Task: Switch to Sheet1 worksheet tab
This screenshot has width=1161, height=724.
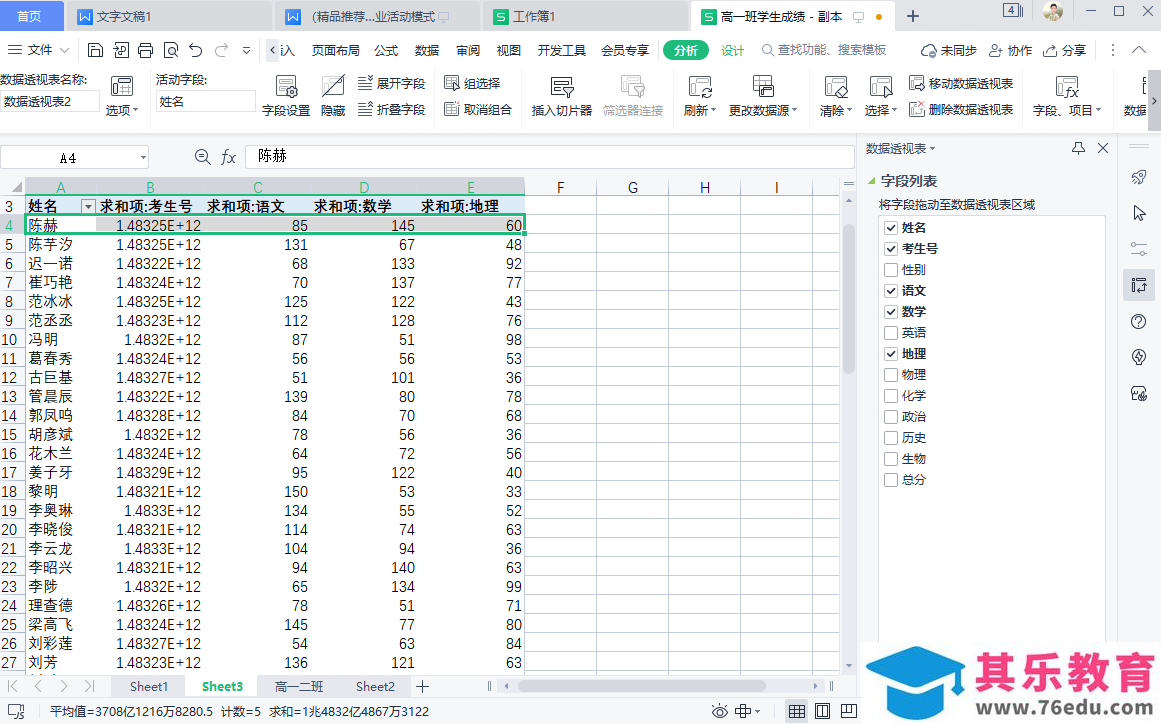Action: pos(149,686)
